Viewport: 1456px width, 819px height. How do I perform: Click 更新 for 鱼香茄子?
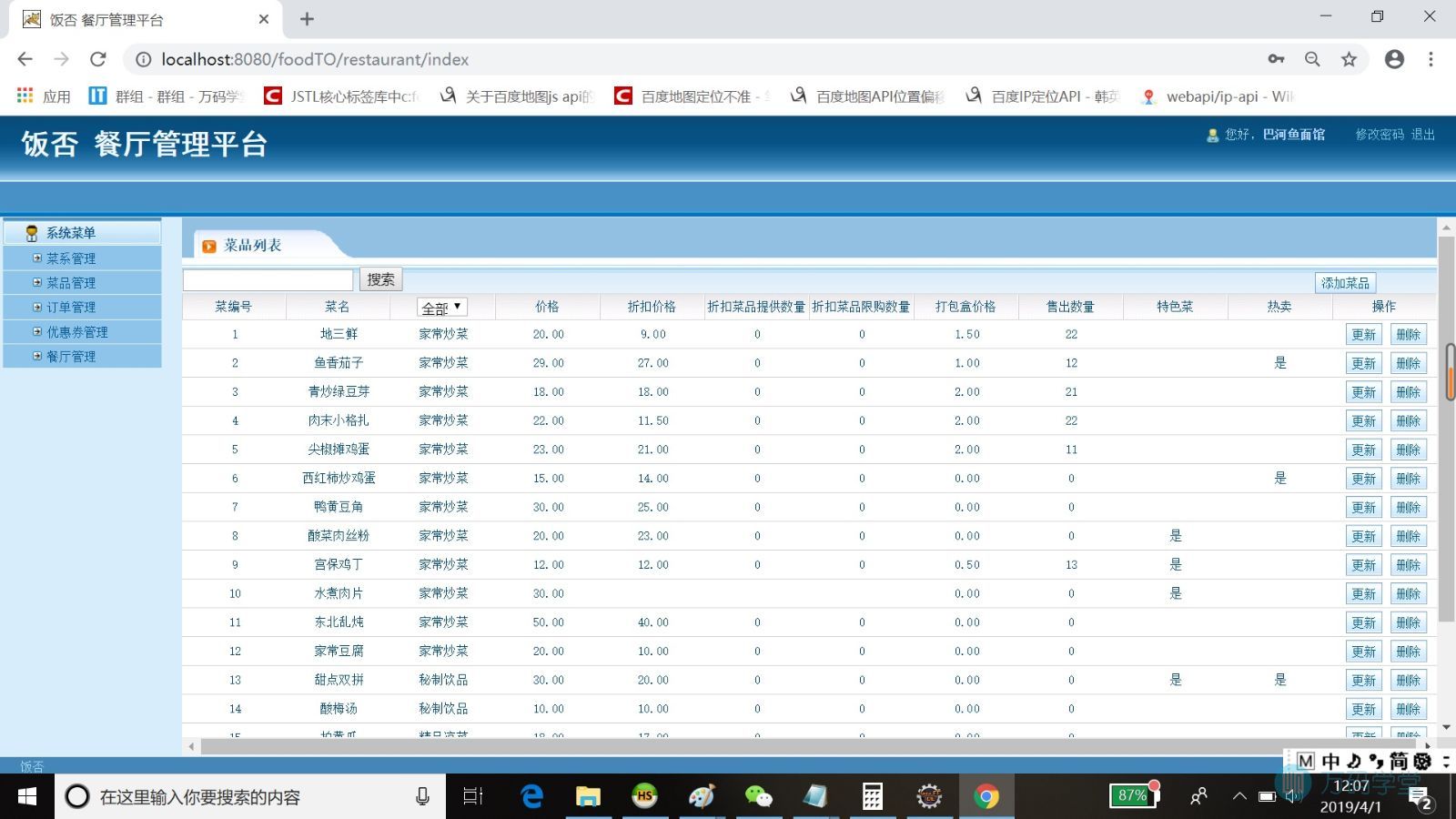click(1363, 364)
